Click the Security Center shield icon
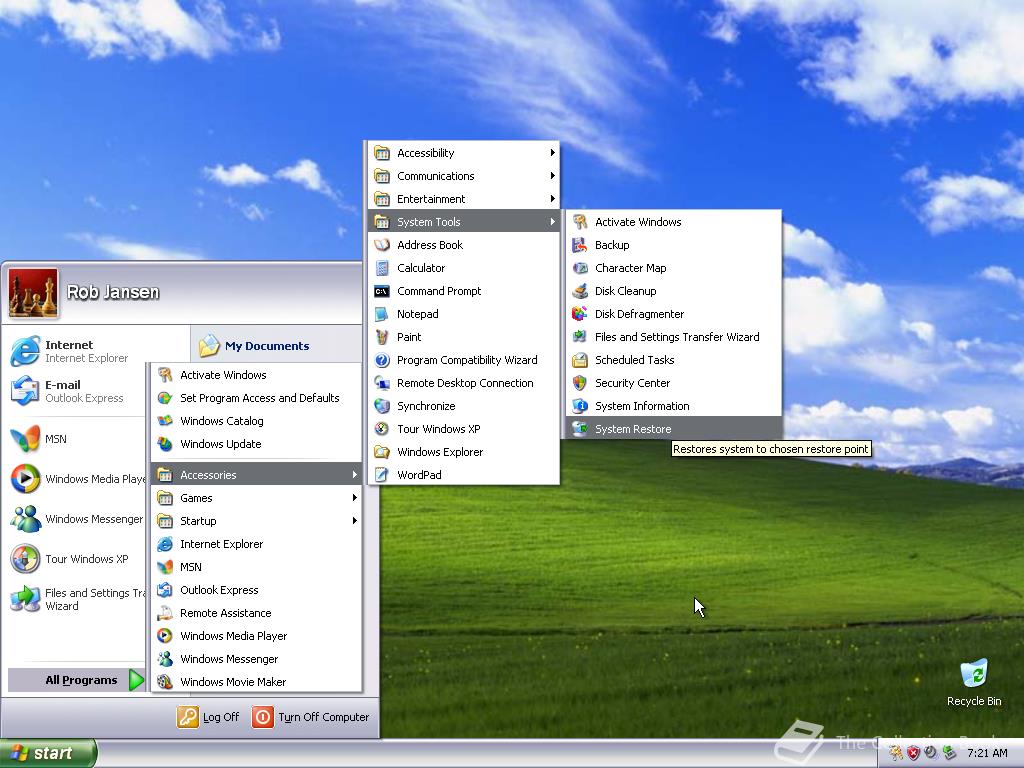This screenshot has width=1024, height=768. pyautogui.click(x=579, y=383)
